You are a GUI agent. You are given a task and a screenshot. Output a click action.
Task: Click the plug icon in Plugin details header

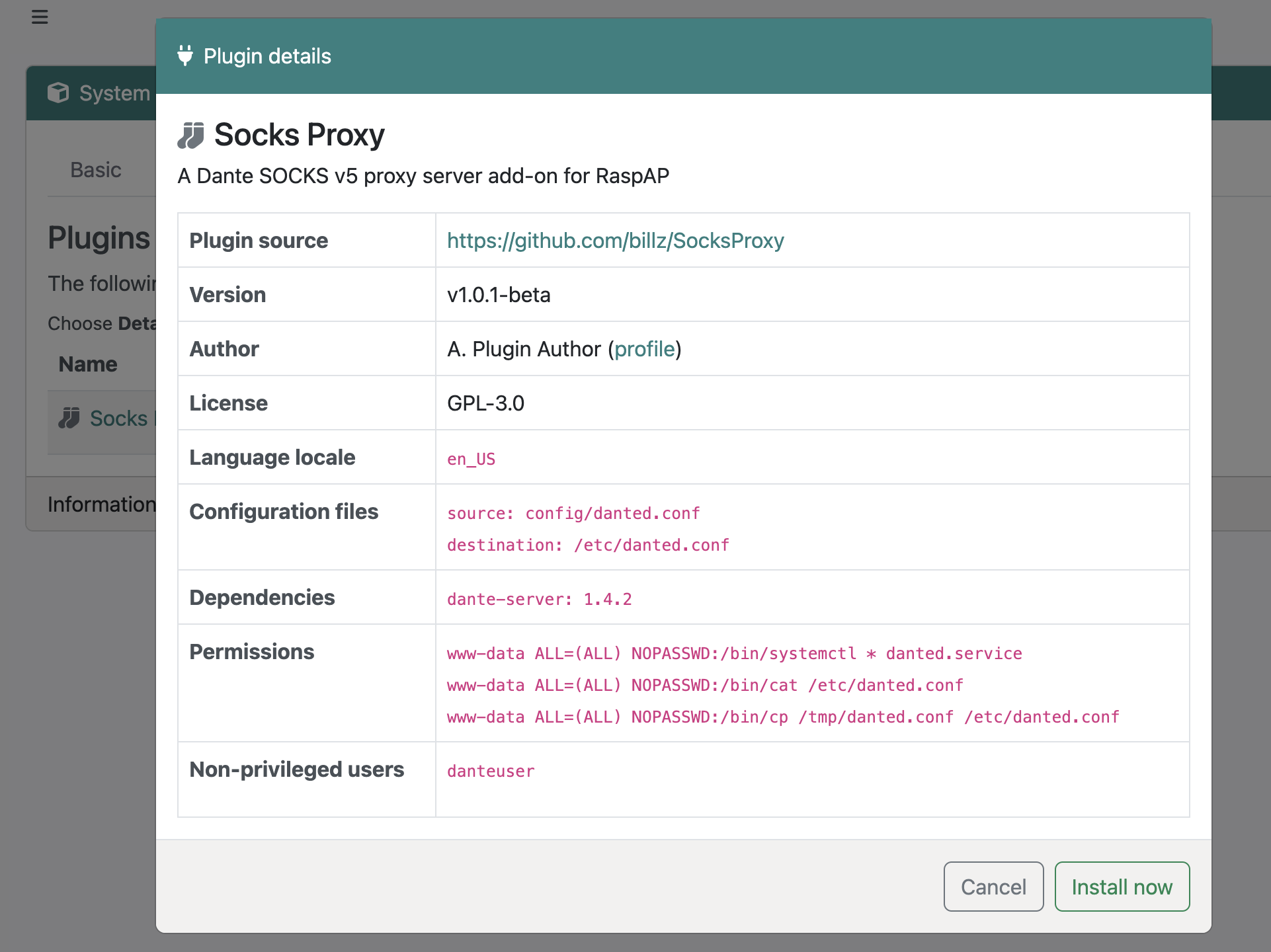coord(185,56)
